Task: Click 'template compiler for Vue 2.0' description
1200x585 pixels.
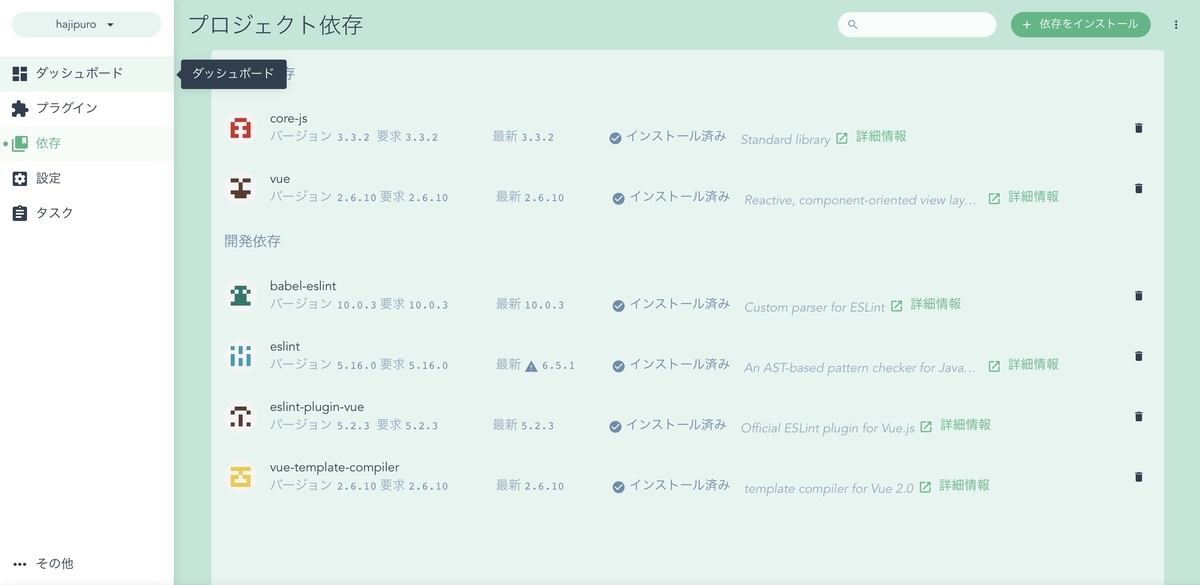Action: pyautogui.click(x=829, y=488)
